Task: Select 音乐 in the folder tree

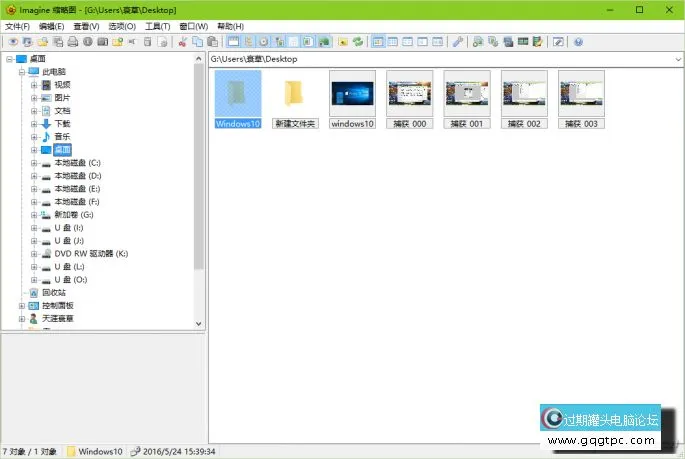Action: coord(62,137)
